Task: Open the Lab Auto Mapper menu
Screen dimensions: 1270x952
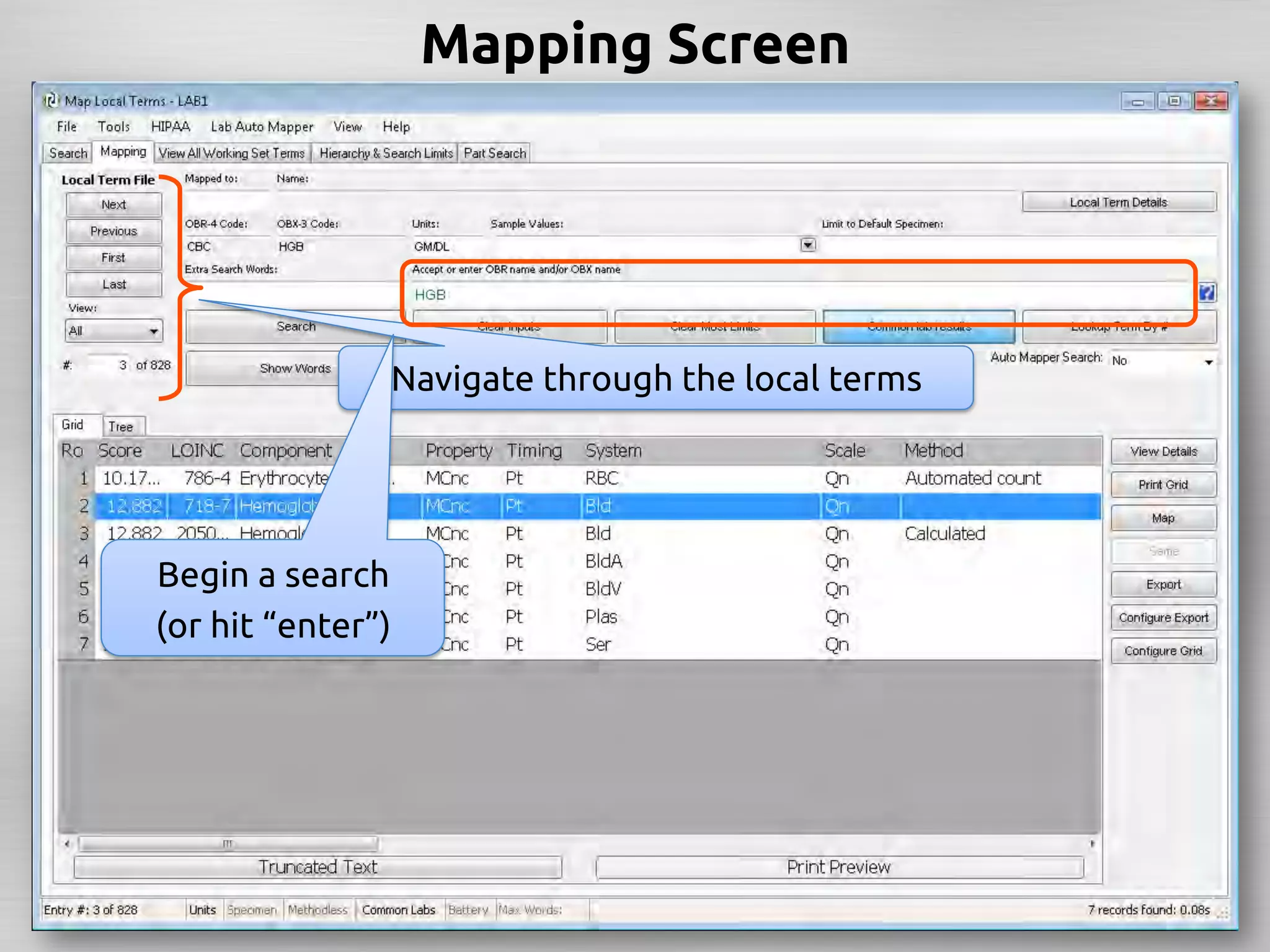Action: (262, 126)
